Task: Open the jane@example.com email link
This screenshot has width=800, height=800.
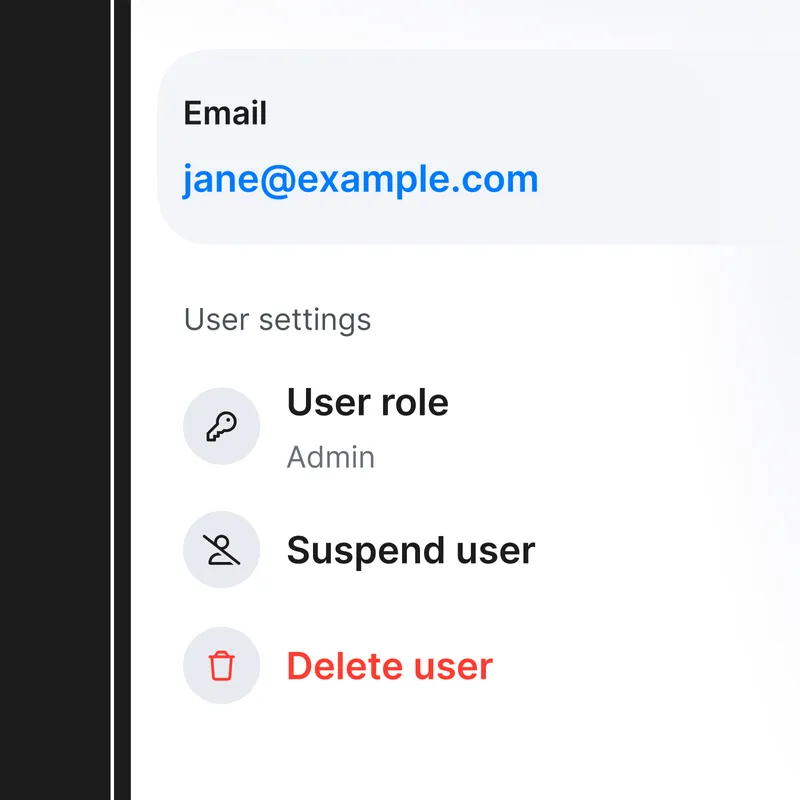Action: tap(360, 180)
